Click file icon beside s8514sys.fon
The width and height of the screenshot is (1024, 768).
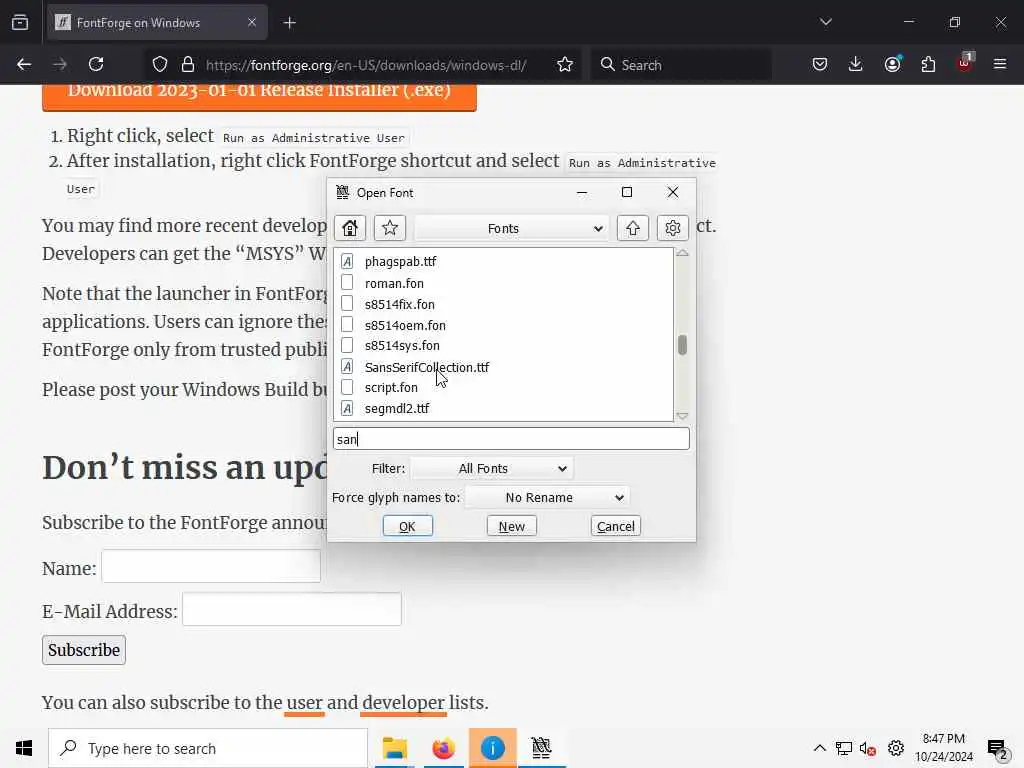pyautogui.click(x=347, y=345)
